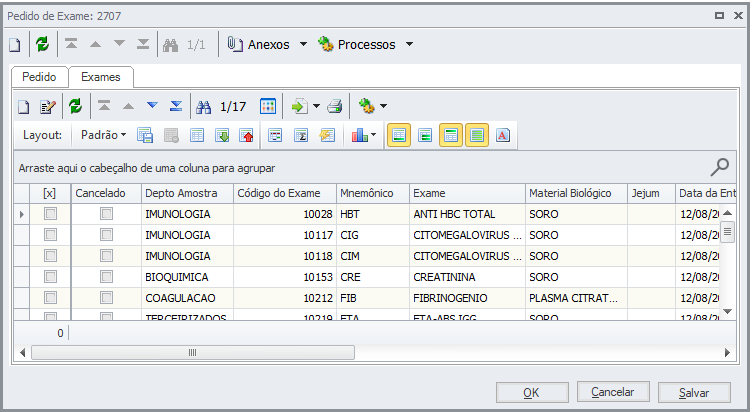Switch to the Pedido tab
The image size is (753, 412).
click(x=39, y=77)
